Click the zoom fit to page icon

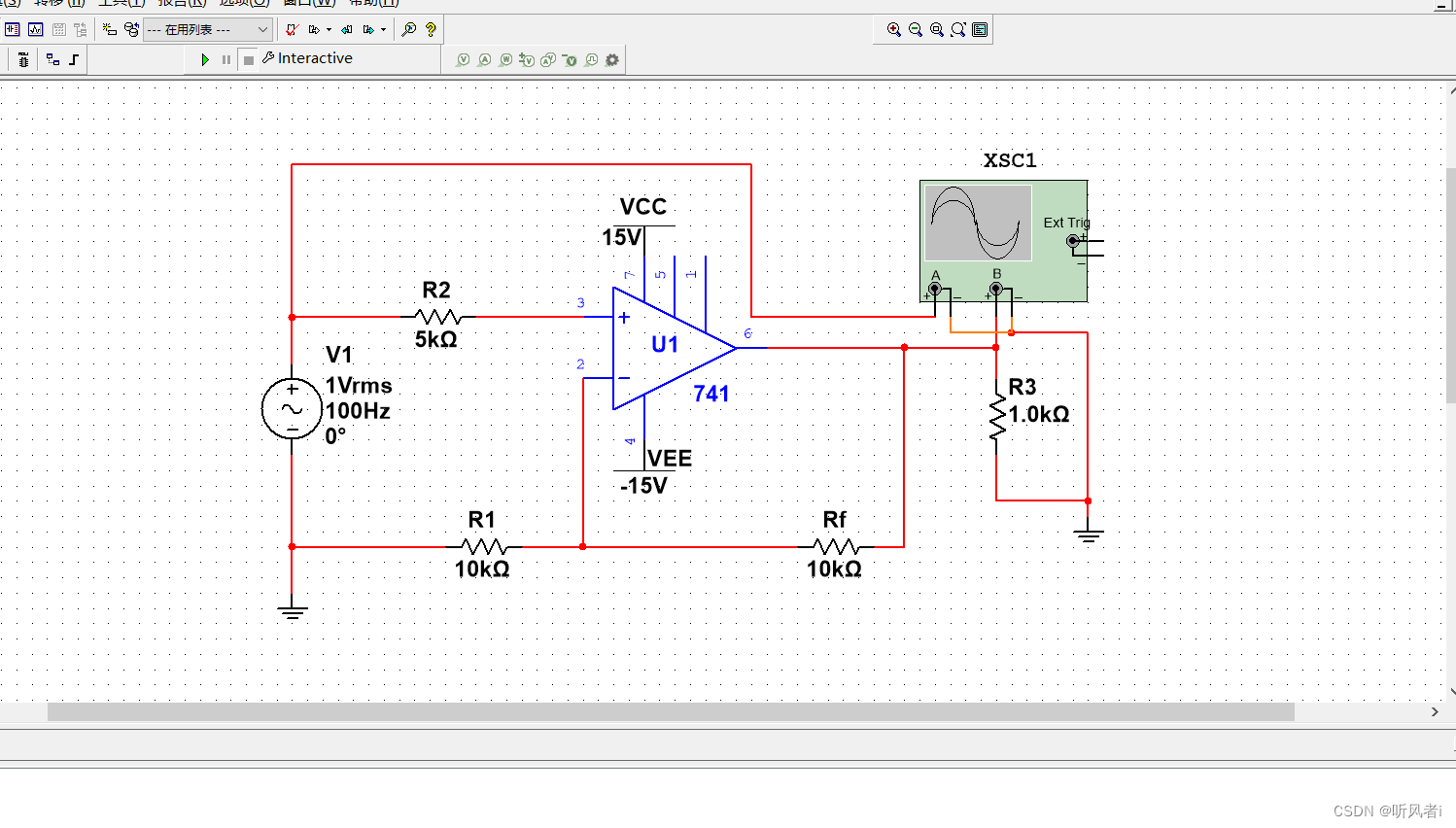click(x=958, y=30)
